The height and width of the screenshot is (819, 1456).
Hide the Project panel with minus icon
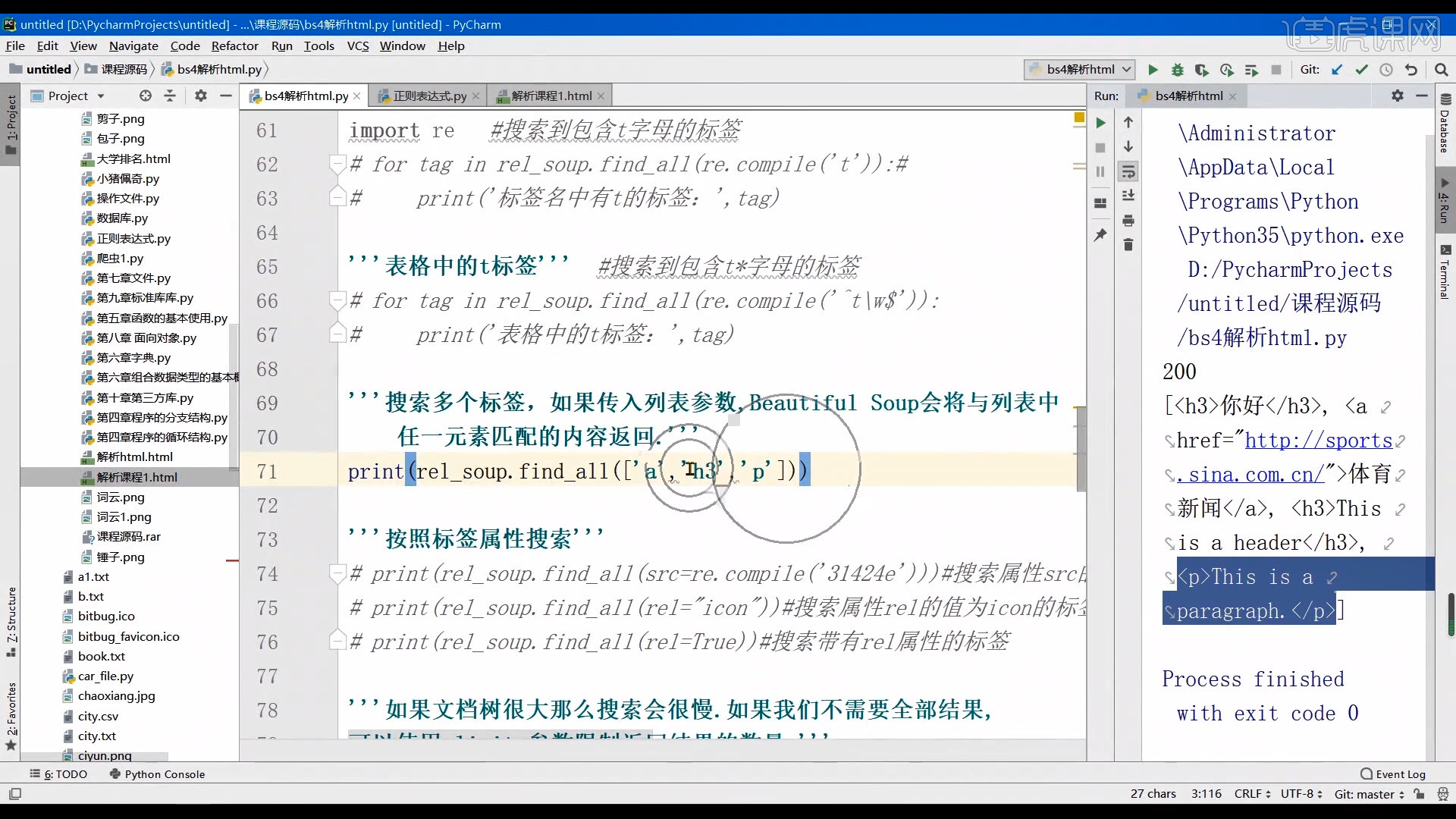point(225,96)
